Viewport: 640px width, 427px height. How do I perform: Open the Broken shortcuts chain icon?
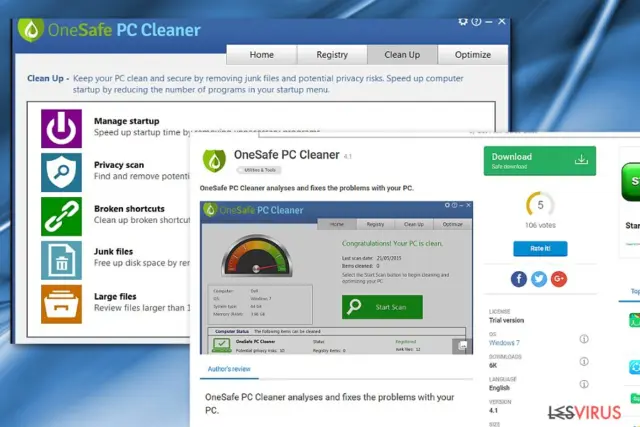61,216
